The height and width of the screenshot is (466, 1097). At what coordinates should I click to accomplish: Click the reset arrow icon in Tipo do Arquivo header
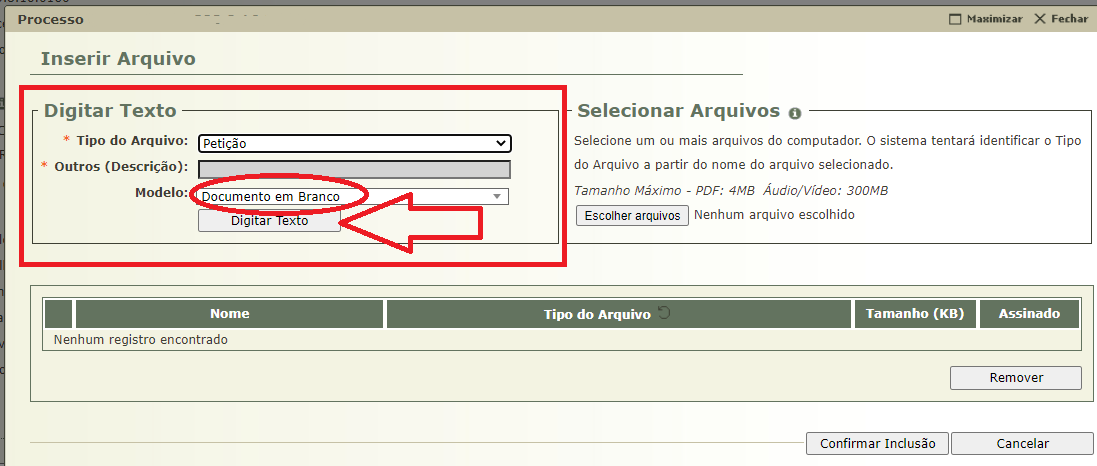pyautogui.click(x=664, y=313)
